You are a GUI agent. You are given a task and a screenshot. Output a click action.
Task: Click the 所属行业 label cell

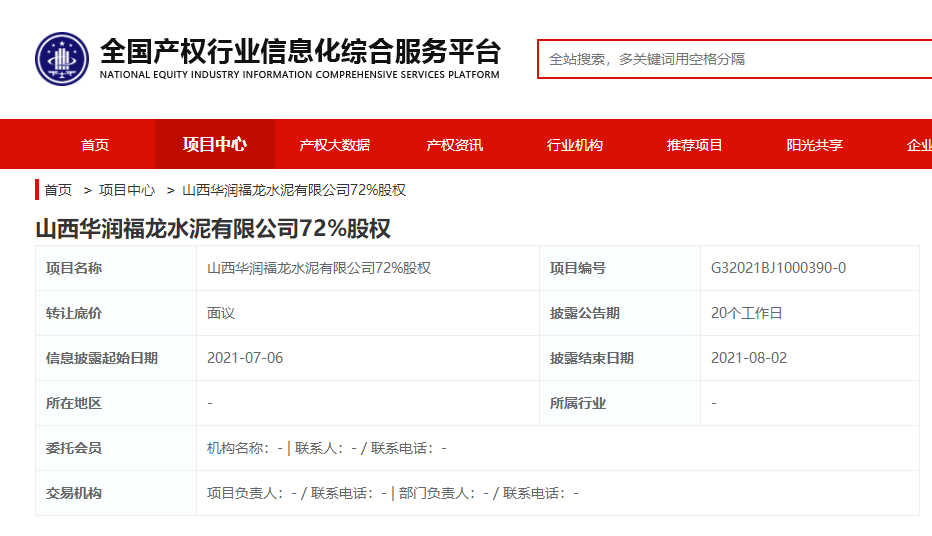pyautogui.click(x=620, y=403)
